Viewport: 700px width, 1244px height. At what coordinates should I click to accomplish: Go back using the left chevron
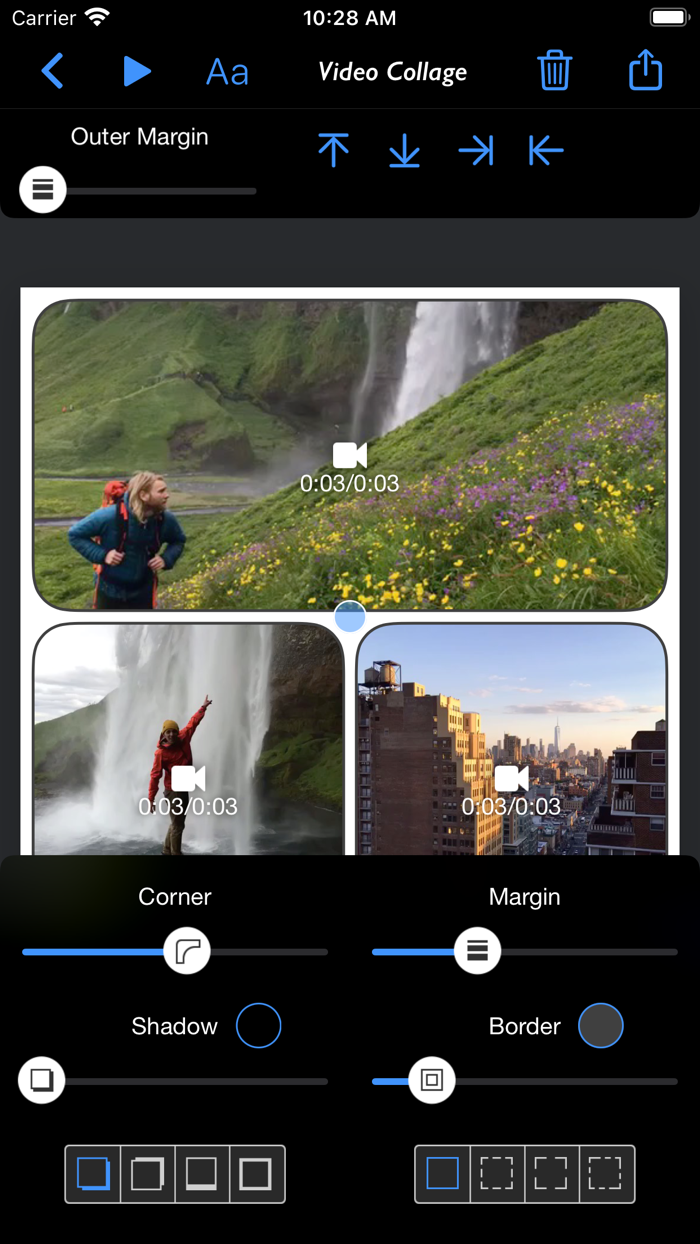click(53, 72)
